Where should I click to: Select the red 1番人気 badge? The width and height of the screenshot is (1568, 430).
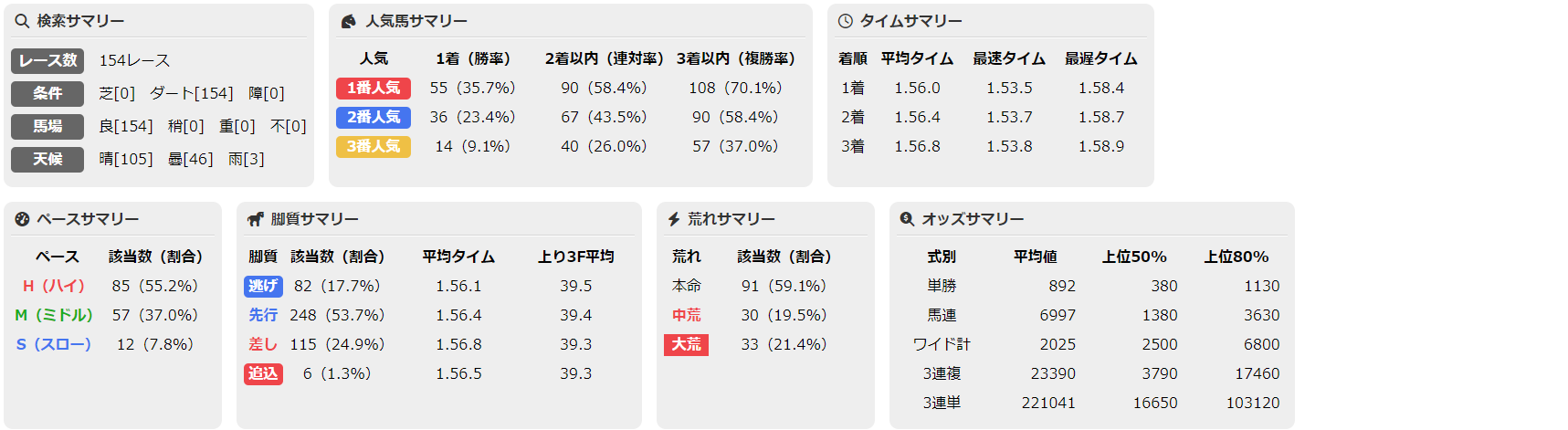click(x=374, y=88)
